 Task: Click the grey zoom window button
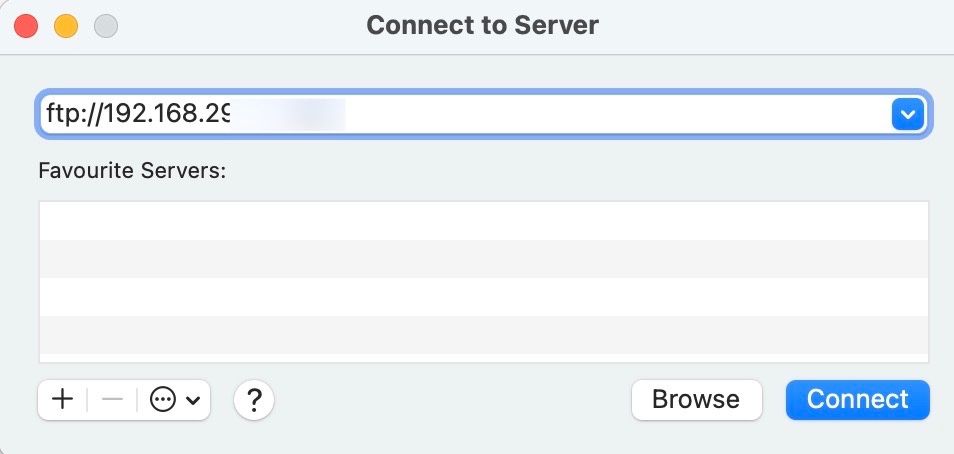click(105, 25)
